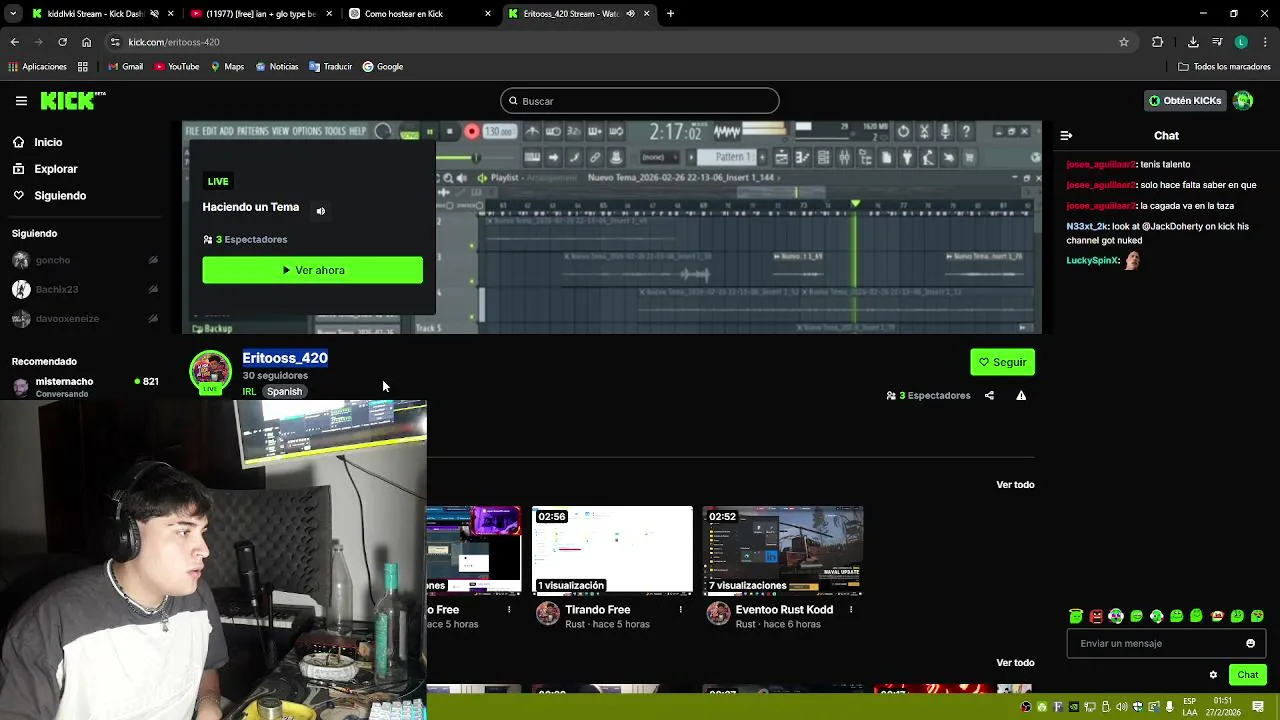This screenshot has height=720, width=1280.
Task: Click the top Ver todo link
Action: point(1015,485)
